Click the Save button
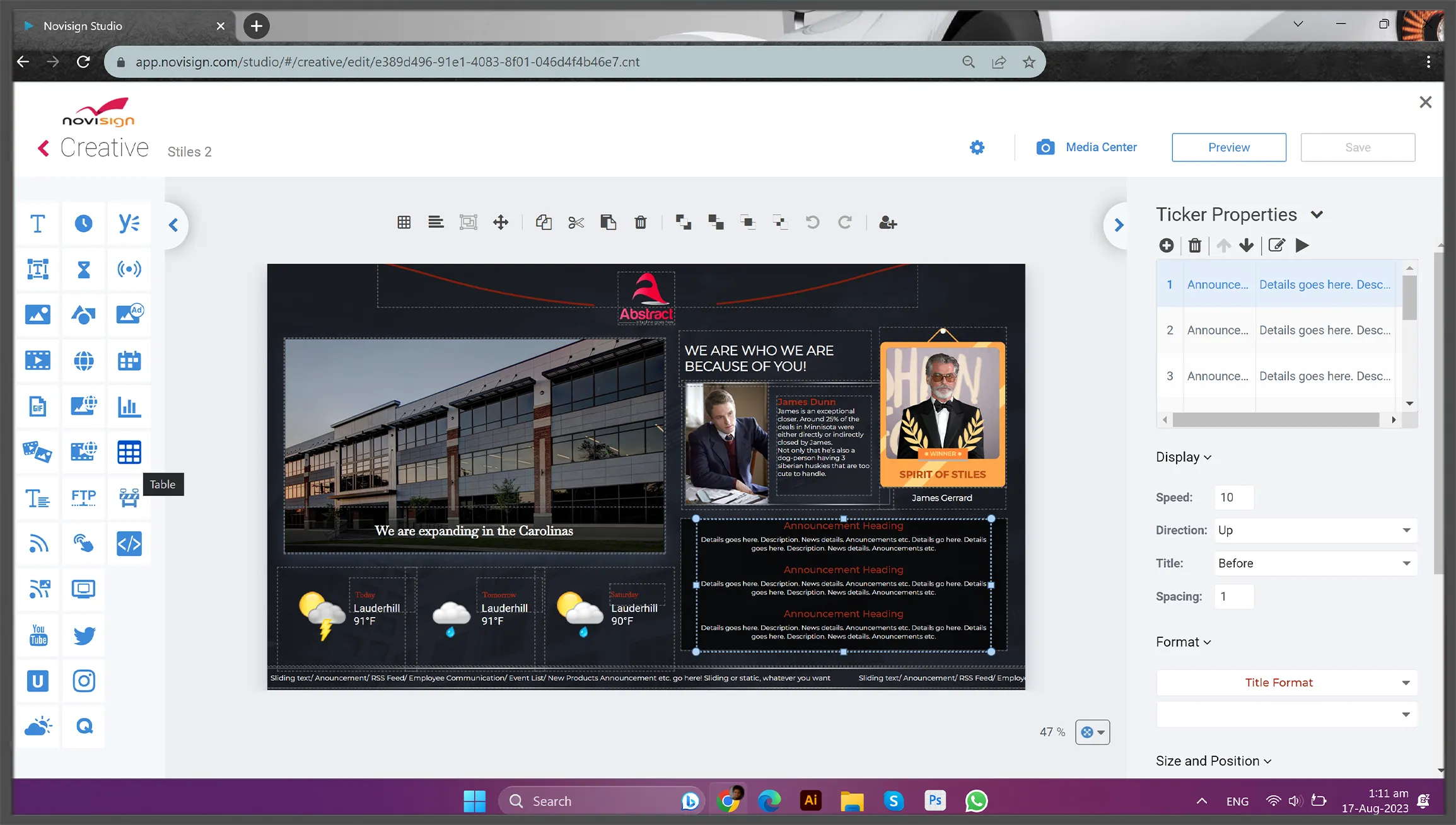This screenshot has height=825, width=1456. click(1358, 147)
